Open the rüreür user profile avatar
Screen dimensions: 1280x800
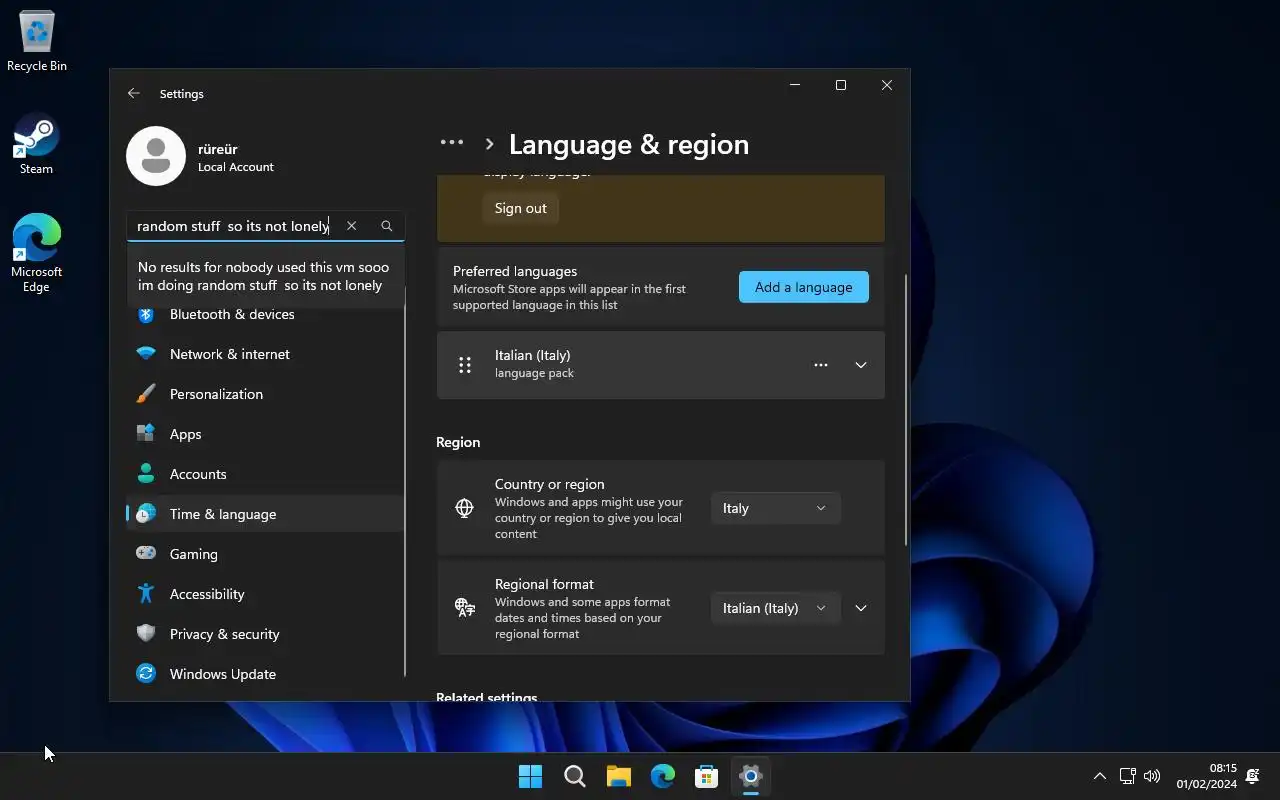(x=156, y=156)
